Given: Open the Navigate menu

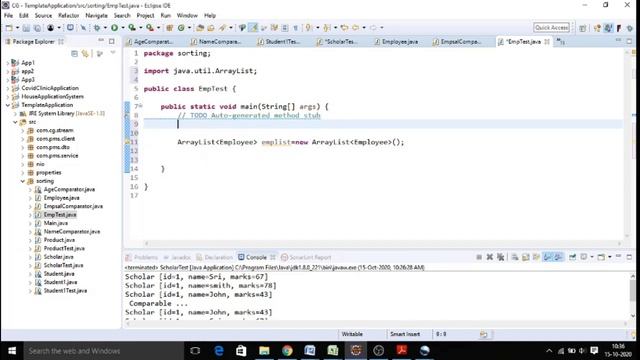Looking at the screenshot, I should (97, 16).
